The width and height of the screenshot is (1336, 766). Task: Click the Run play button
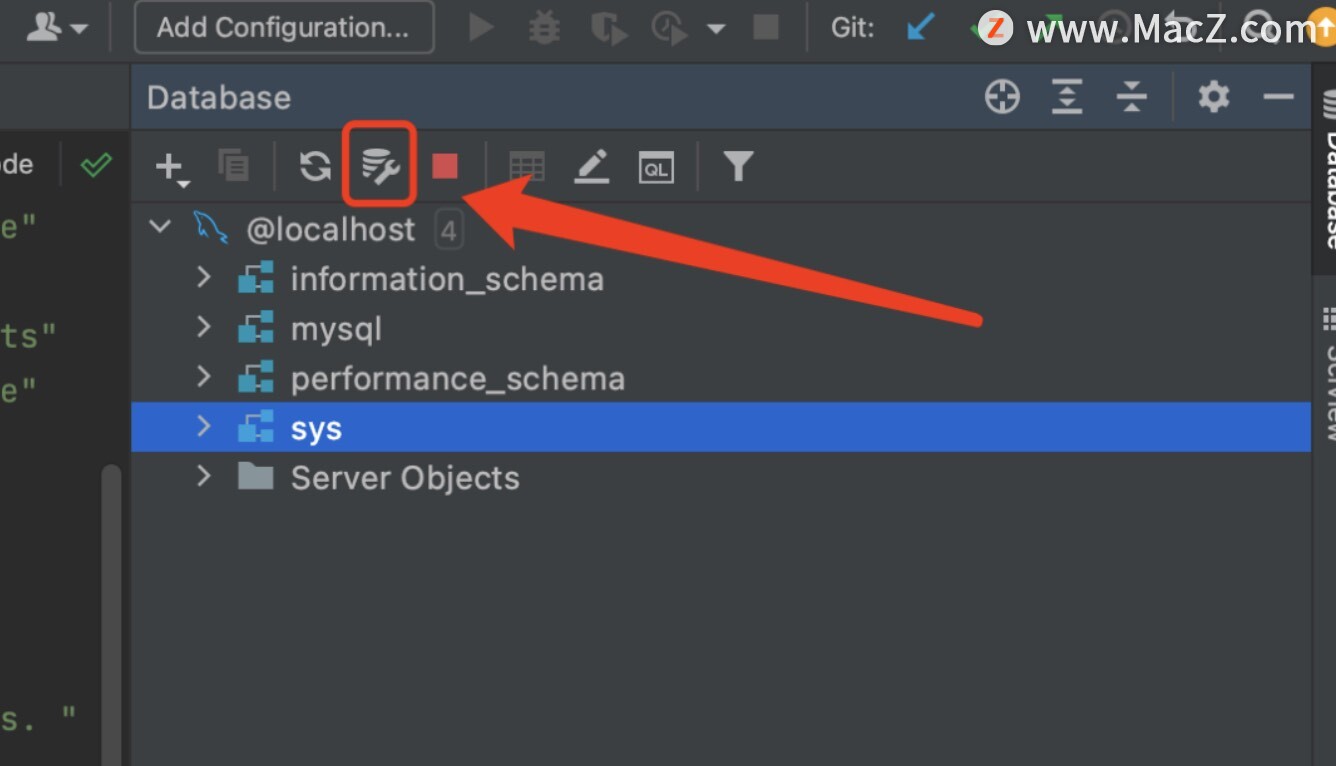(x=482, y=28)
